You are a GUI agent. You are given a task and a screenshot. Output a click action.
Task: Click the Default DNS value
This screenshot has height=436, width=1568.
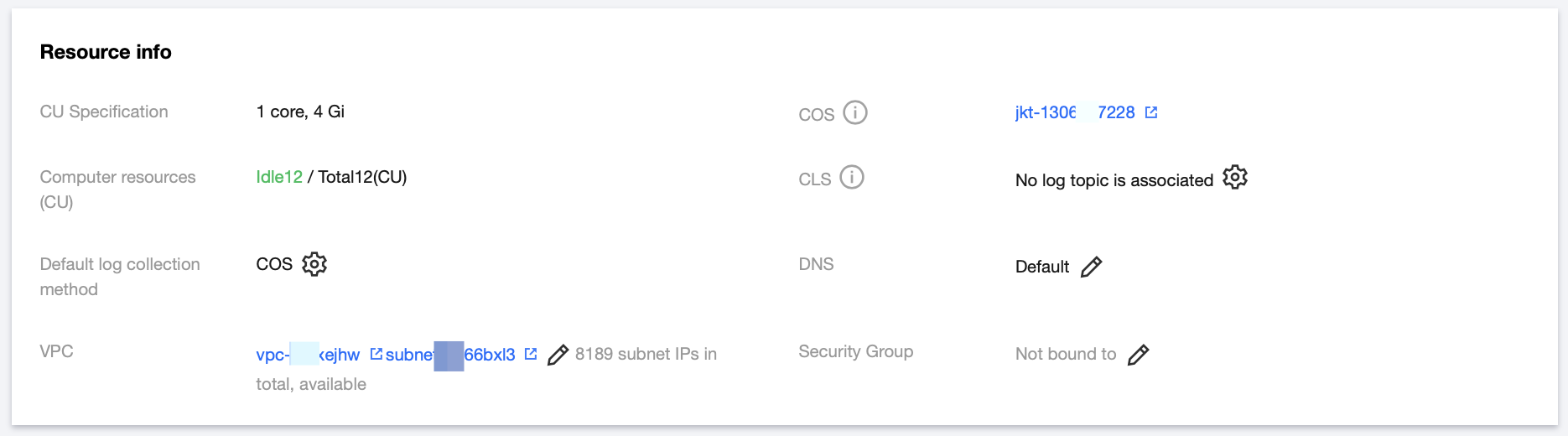1042,267
